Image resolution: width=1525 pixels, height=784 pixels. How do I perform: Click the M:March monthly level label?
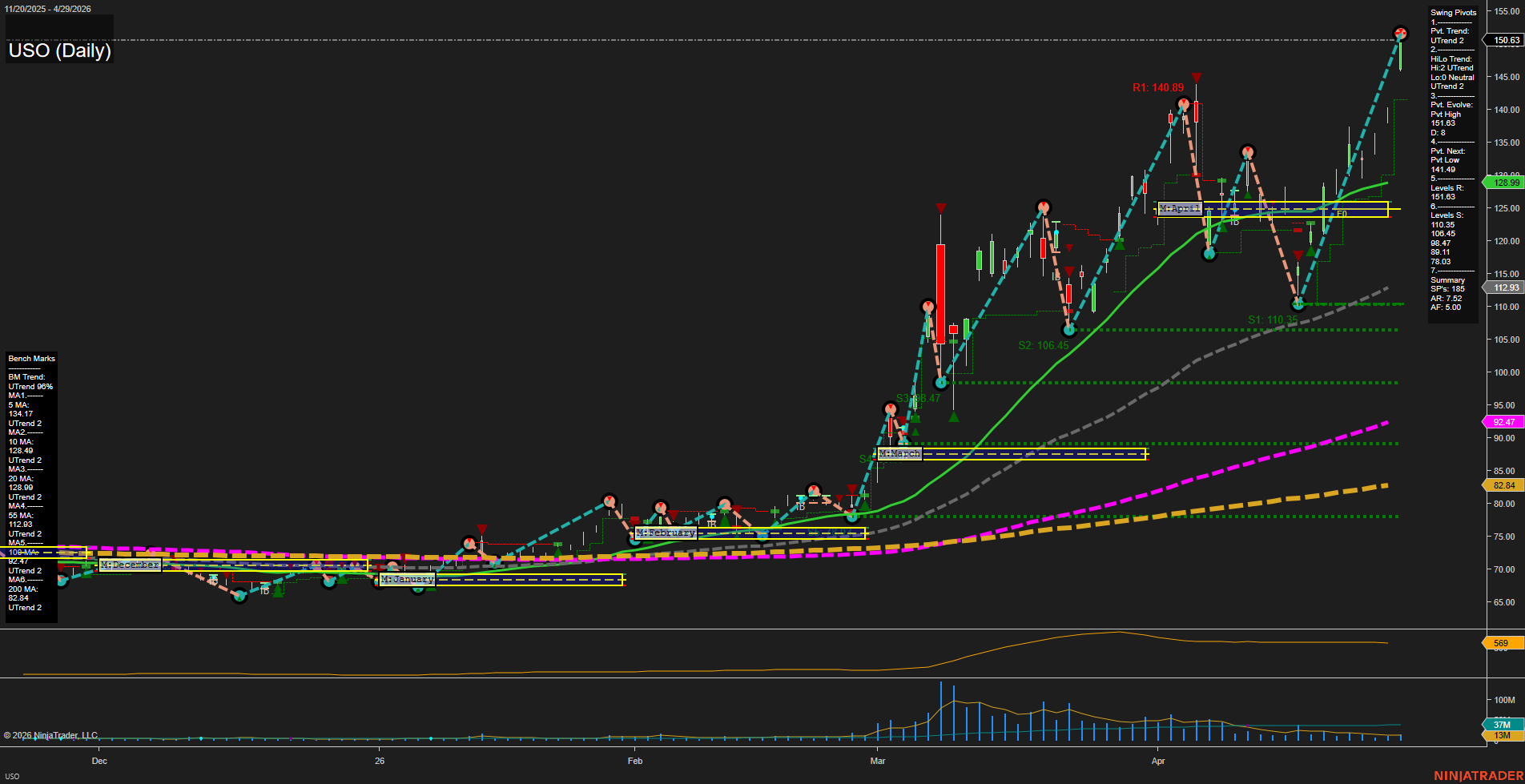pyautogui.click(x=899, y=453)
